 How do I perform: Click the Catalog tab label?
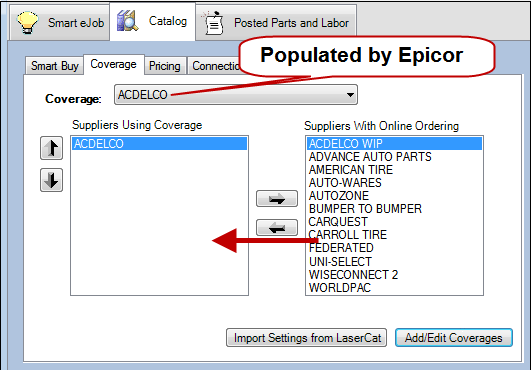point(168,21)
